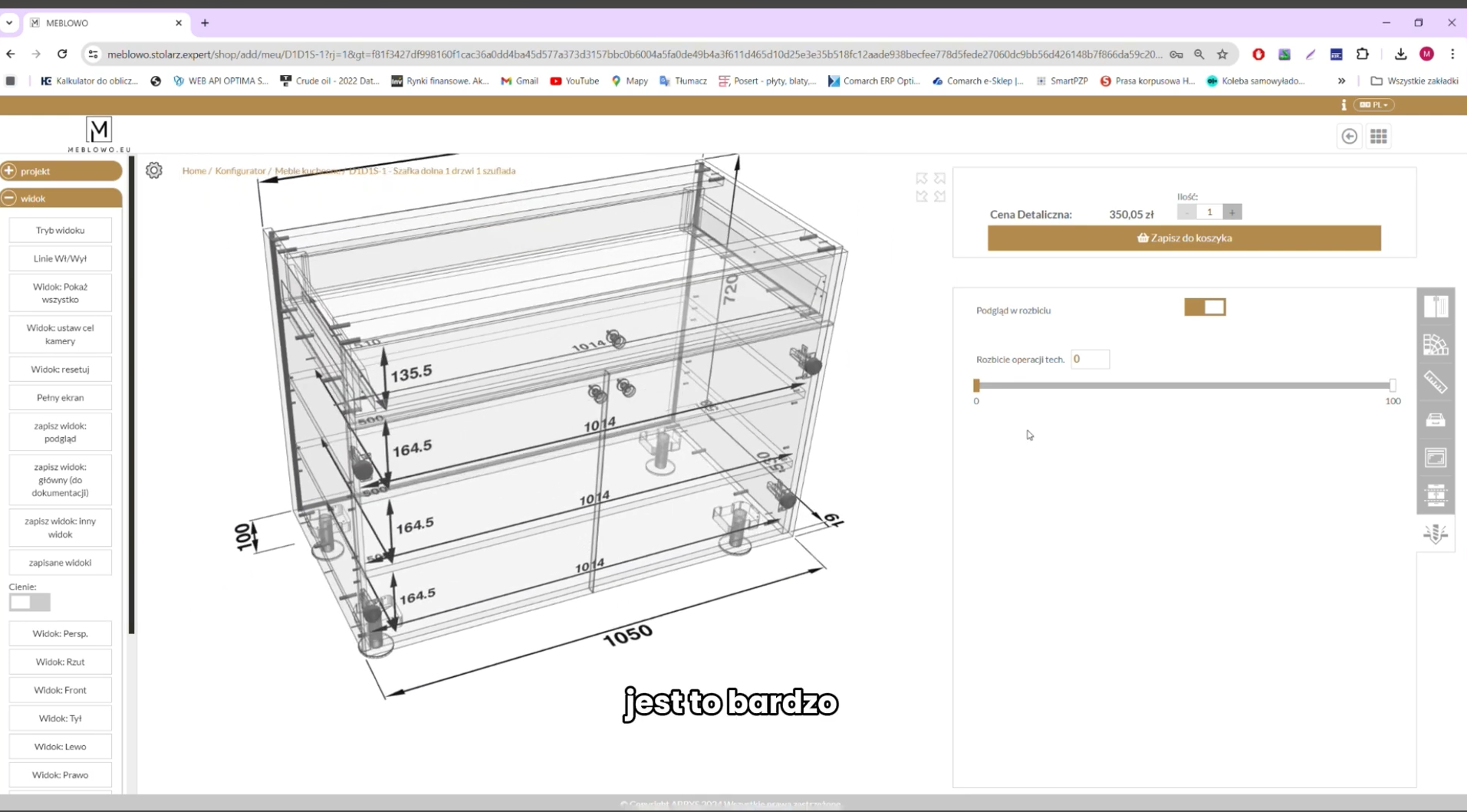The height and width of the screenshot is (812, 1467).
Task: Click zapisz widok: podgląd button
Action: point(60,432)
